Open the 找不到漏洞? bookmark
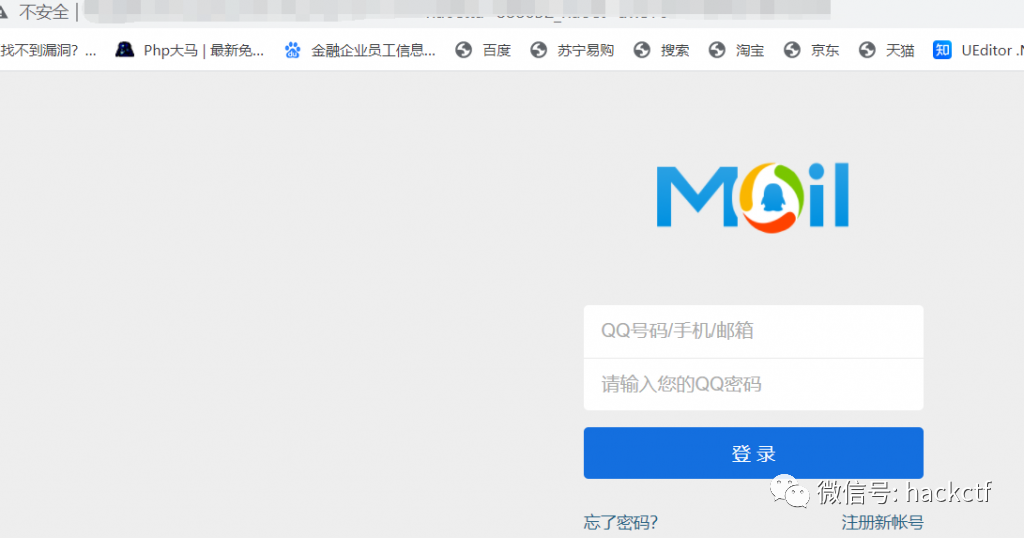Viewport: 1024px width, 538px height. click(x=48, y=50)
